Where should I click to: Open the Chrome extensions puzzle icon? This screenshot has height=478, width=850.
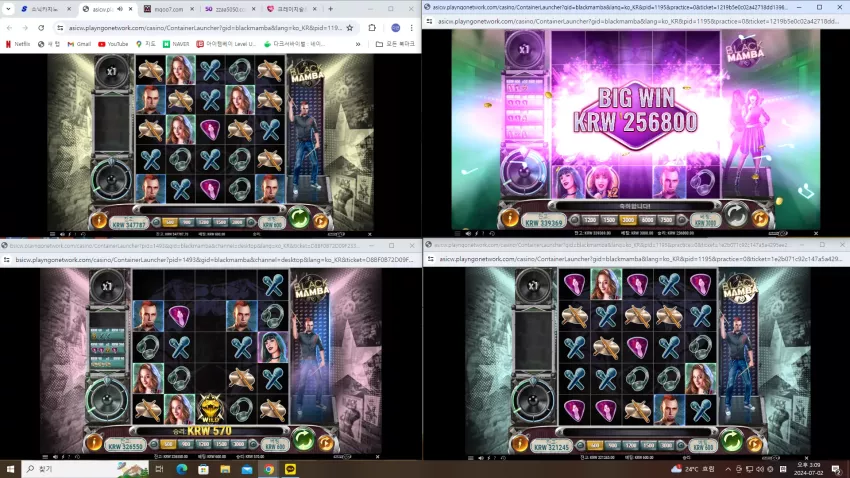click(372, 28)
